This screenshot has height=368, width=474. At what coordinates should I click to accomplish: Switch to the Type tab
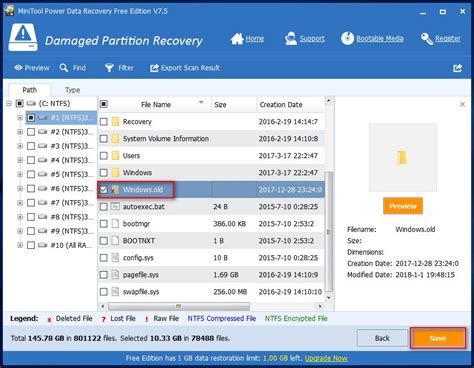72,90
